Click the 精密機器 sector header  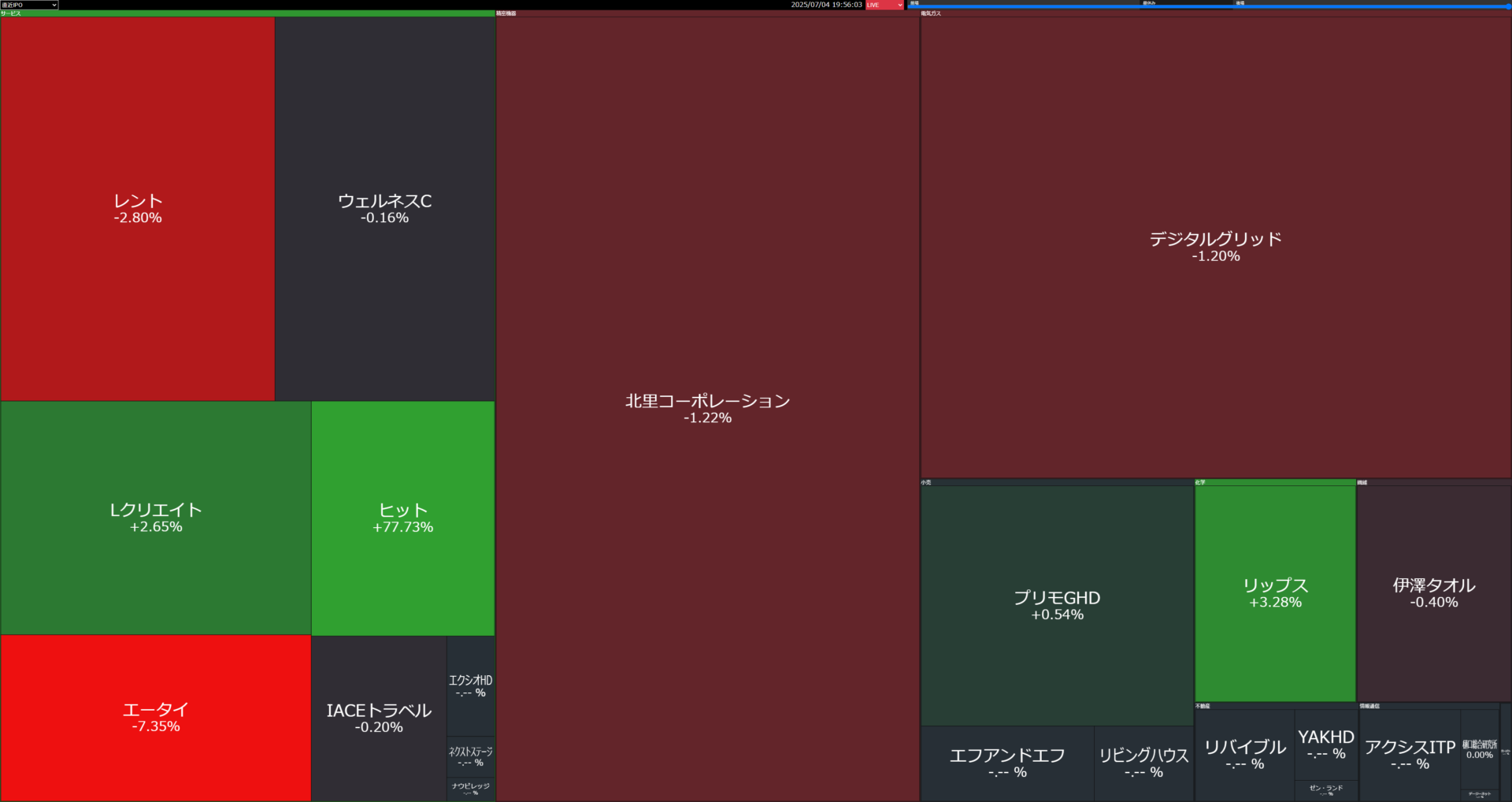coord(708,13)
